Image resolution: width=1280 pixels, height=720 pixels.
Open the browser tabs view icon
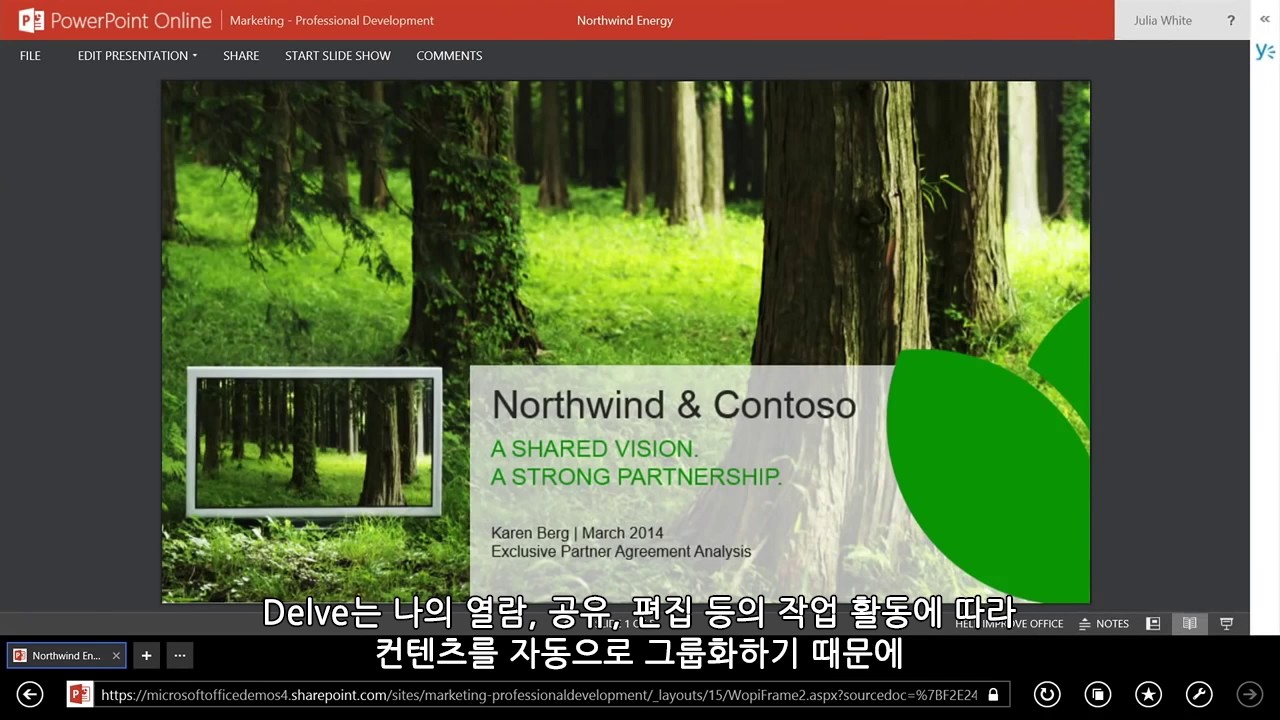tap(1098, 694)
